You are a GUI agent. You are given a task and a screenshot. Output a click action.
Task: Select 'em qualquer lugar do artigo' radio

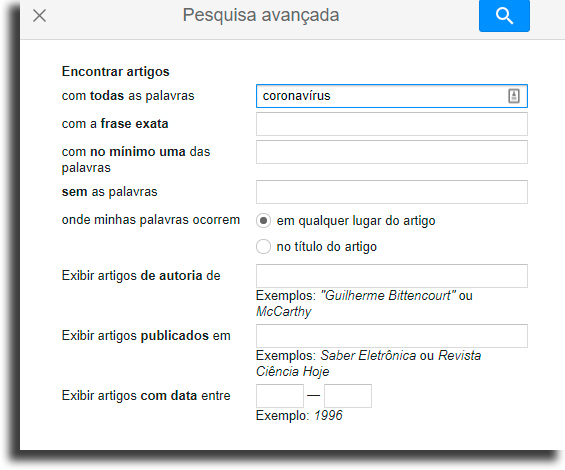coord(263,221)
